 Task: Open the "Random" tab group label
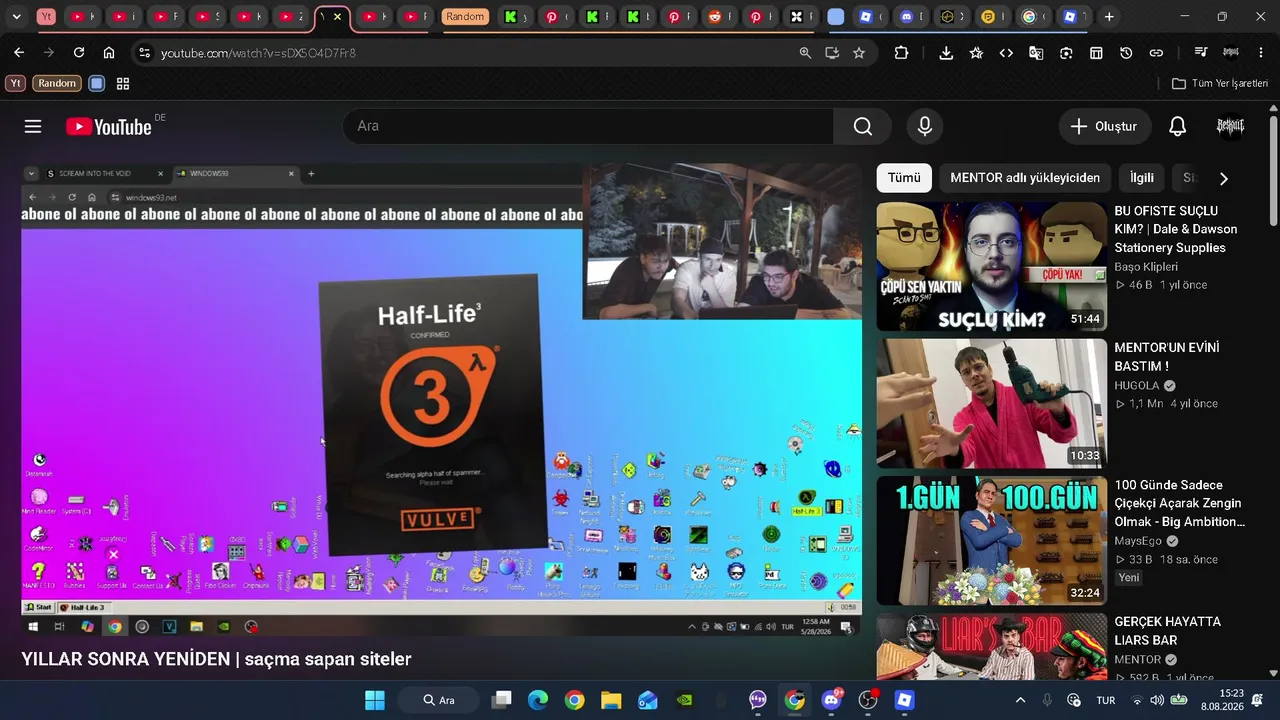click(465, 17)
